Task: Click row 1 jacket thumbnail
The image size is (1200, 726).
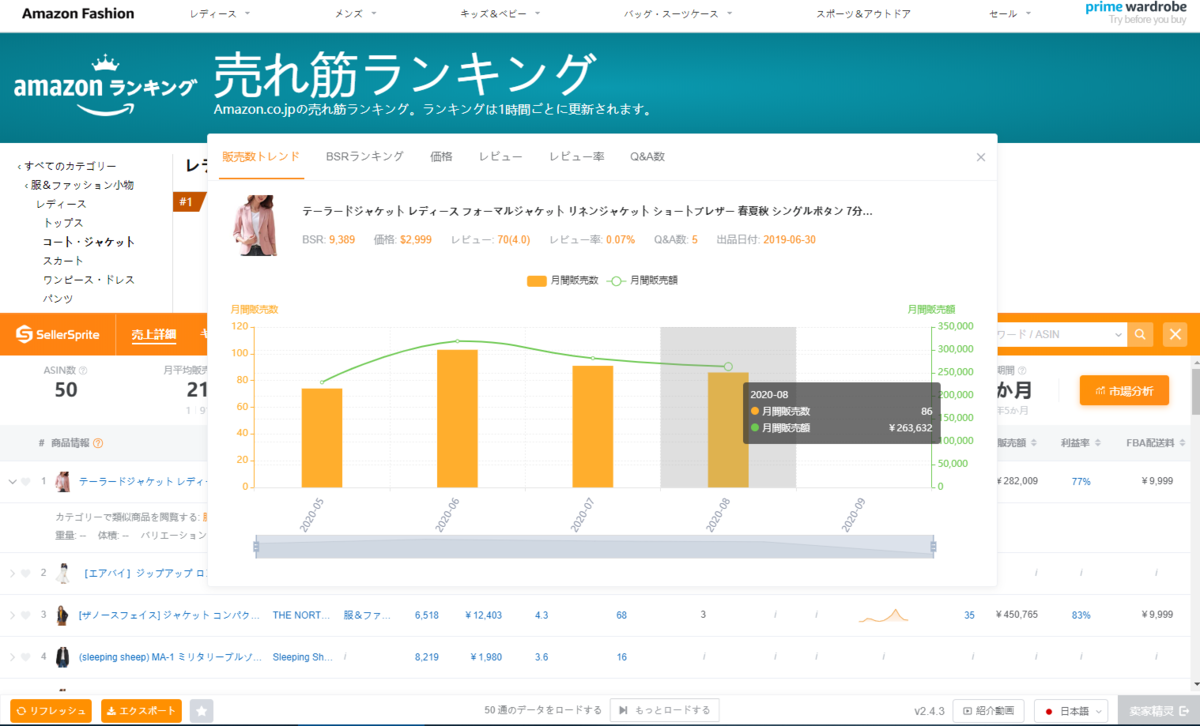Action: (x=63, y=482)
